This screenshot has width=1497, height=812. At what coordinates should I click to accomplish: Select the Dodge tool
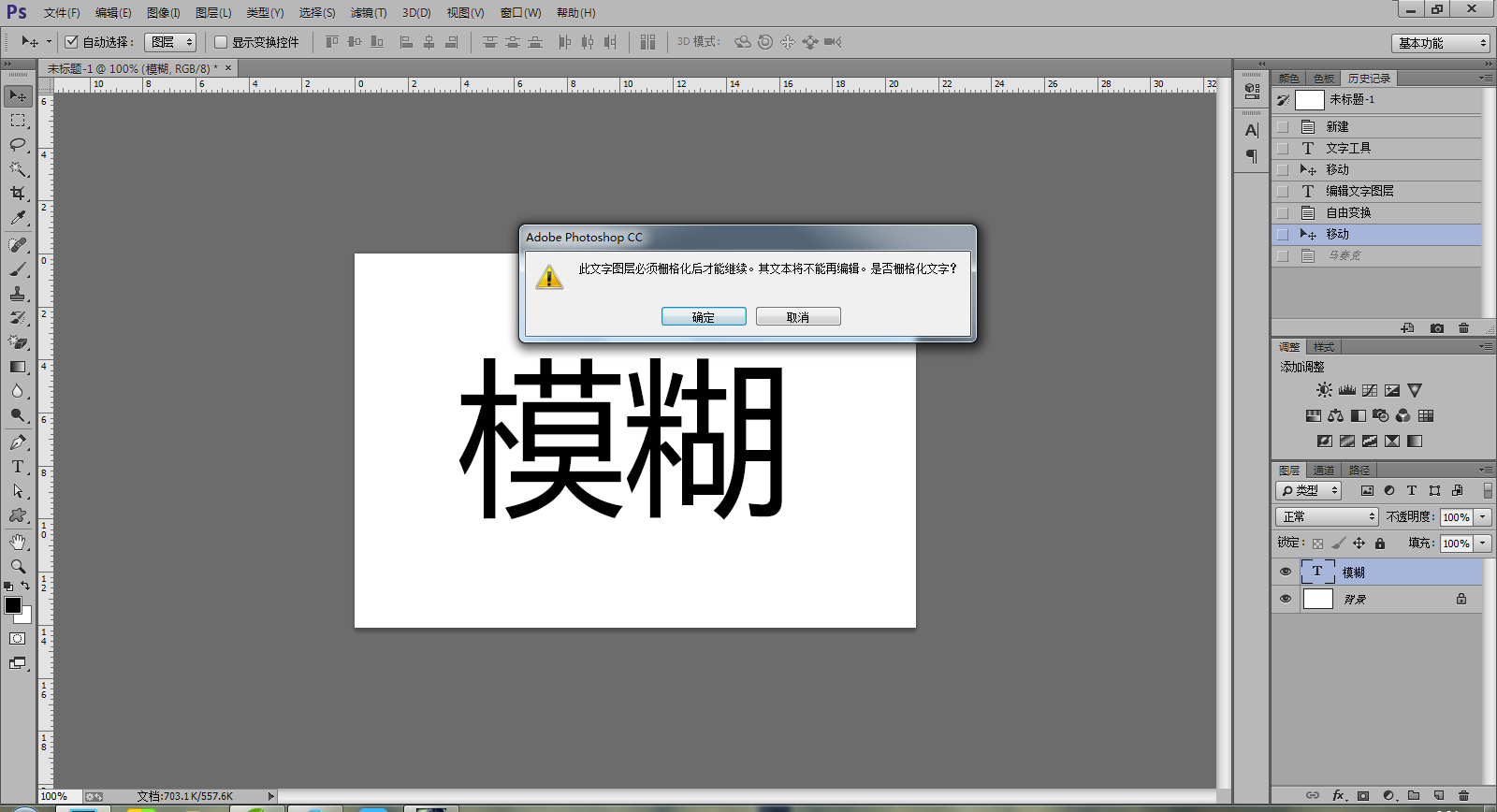click(x=18, y=415)
